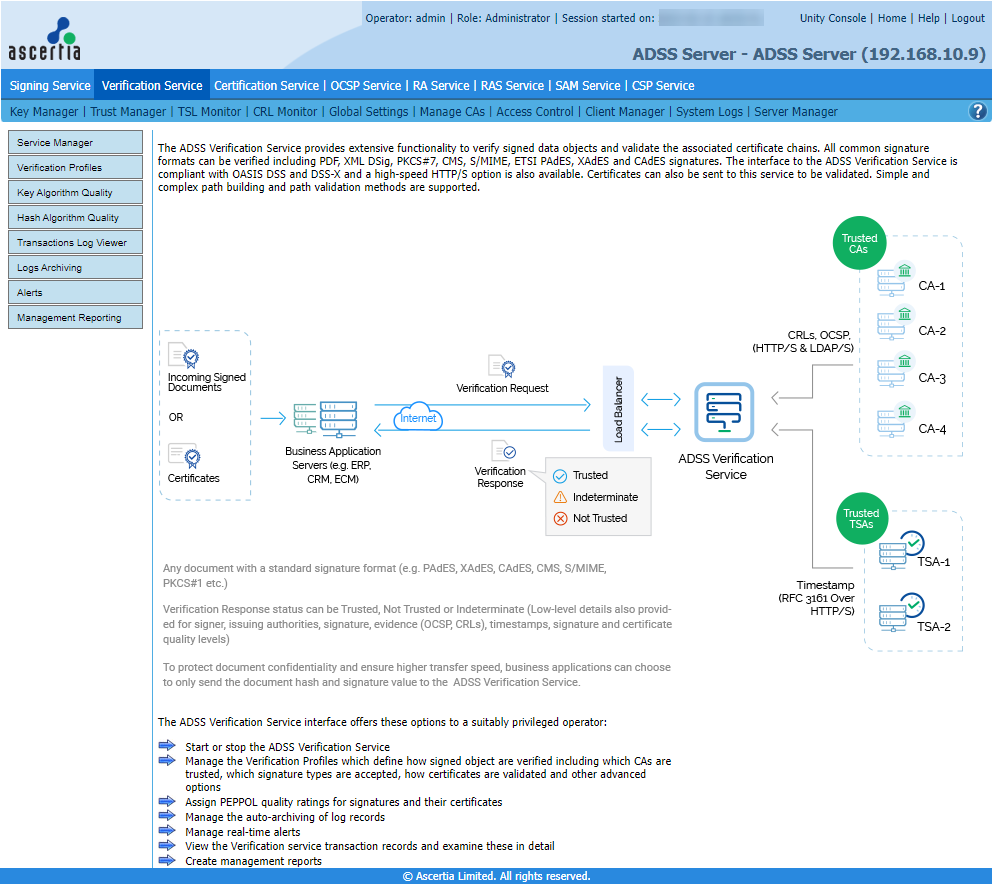Open Server Manager
The width and height of the screenshot is (992, 886).
[795, 111]
